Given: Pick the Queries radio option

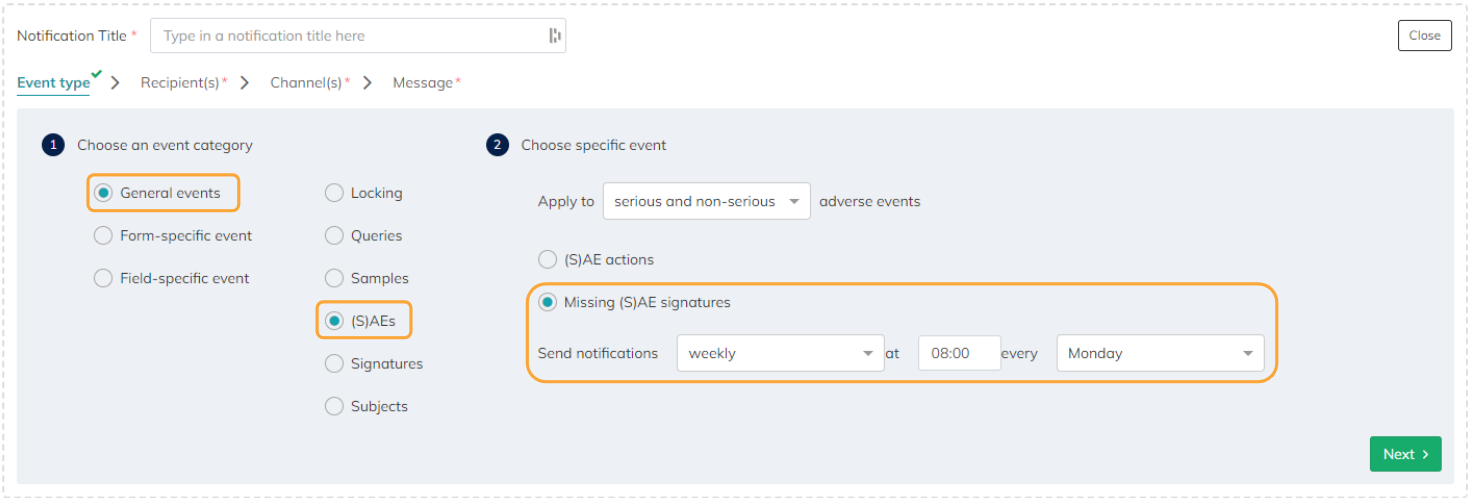Looking at the screenshot, I should [334, 236].
